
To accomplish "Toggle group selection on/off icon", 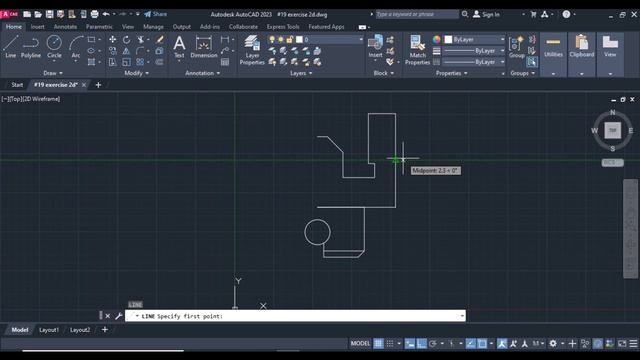I will click(532, 62).
